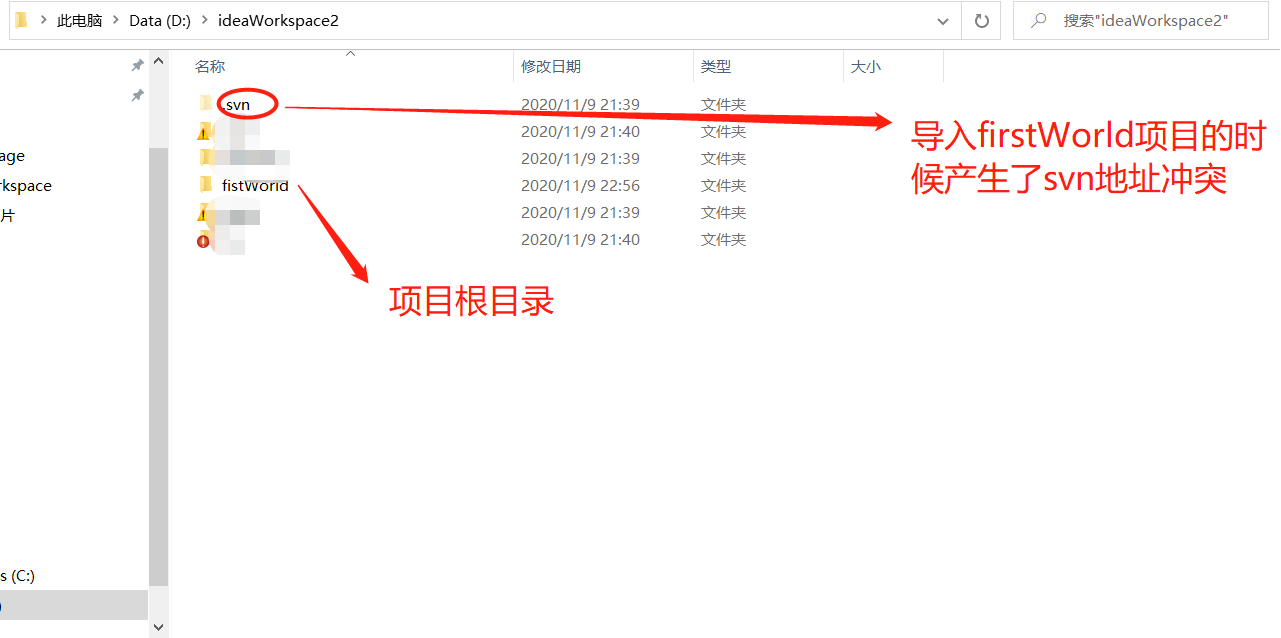Image resolution: width=1281 pixels, height=638 pixels.
Task: Click the folder icon in the address bar
Action: tap(22, 20)
